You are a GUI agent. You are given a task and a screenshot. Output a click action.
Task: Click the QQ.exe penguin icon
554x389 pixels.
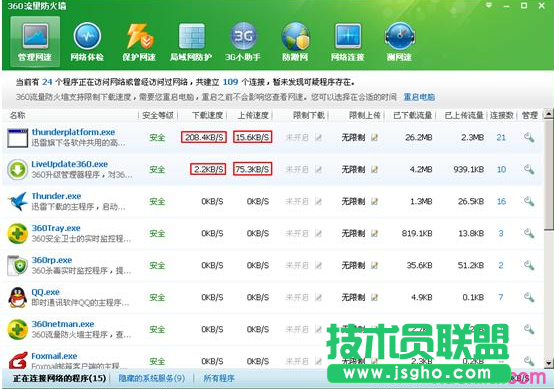18,297
